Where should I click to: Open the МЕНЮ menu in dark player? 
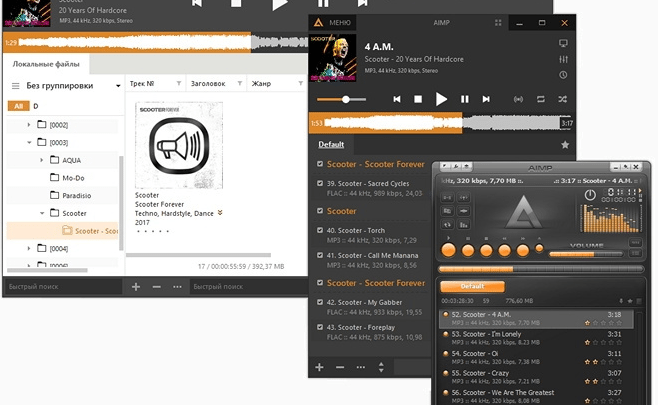click(332, 23)
